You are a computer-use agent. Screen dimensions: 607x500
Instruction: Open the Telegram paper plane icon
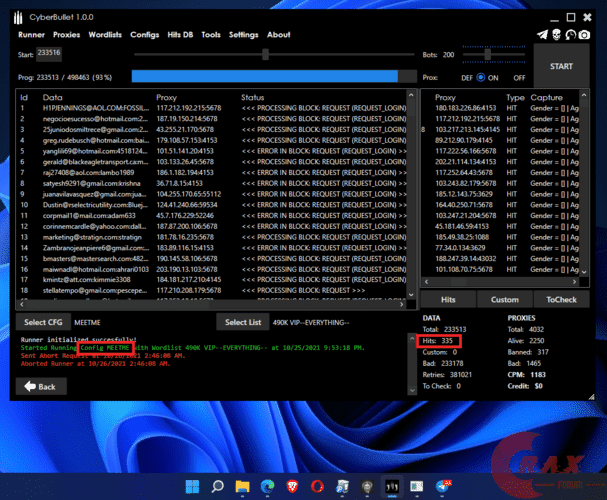pyautogui.click(x=542, y=35)
